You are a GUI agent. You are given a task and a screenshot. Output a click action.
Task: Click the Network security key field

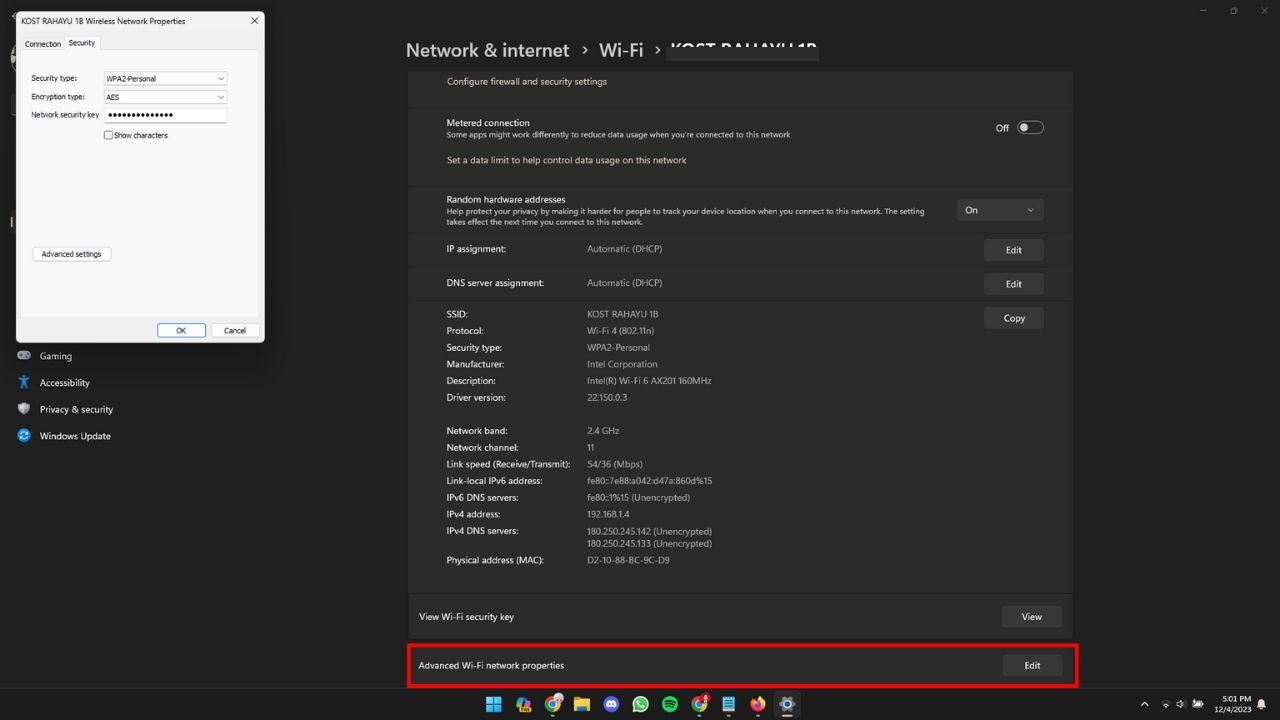(165, 115)
